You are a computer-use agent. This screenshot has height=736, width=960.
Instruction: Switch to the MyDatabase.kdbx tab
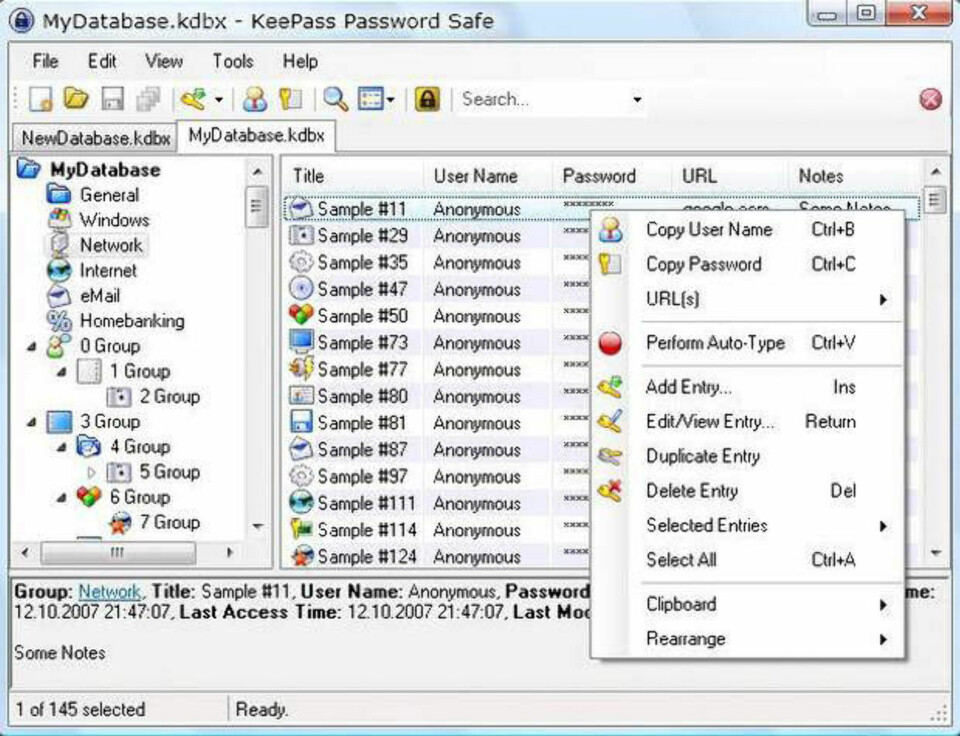256,135
